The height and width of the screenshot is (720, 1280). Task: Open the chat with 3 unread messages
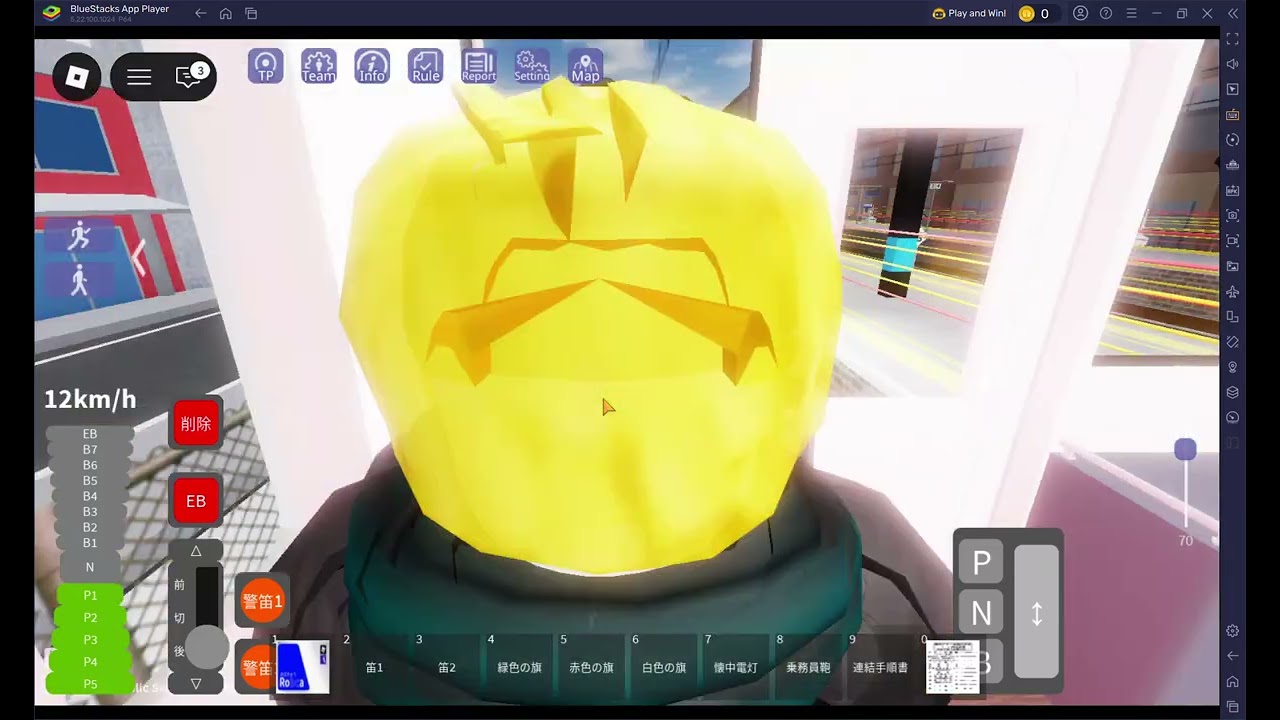[x=189, y=76]
